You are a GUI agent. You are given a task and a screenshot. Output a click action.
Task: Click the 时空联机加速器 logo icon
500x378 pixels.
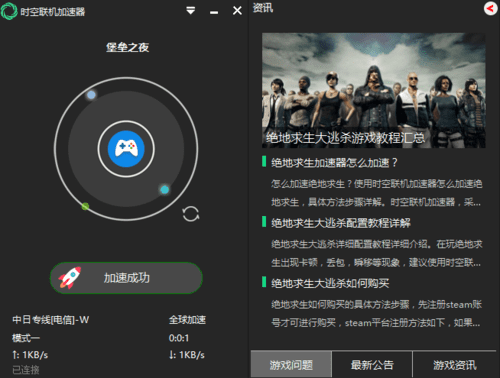pyautogui.click(x=9, y=11)
